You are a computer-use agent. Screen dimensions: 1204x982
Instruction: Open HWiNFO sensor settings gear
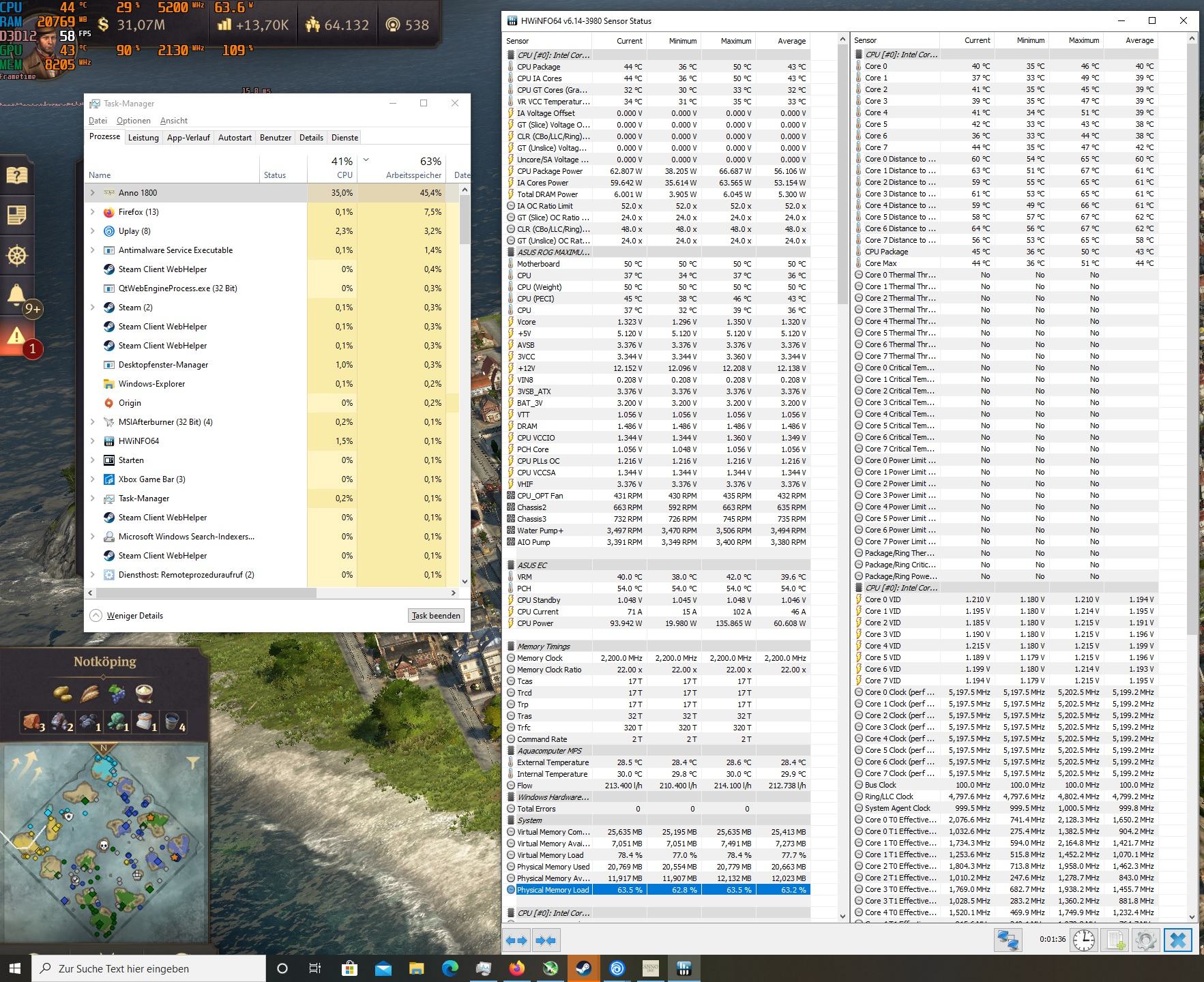coord(1146,940)
